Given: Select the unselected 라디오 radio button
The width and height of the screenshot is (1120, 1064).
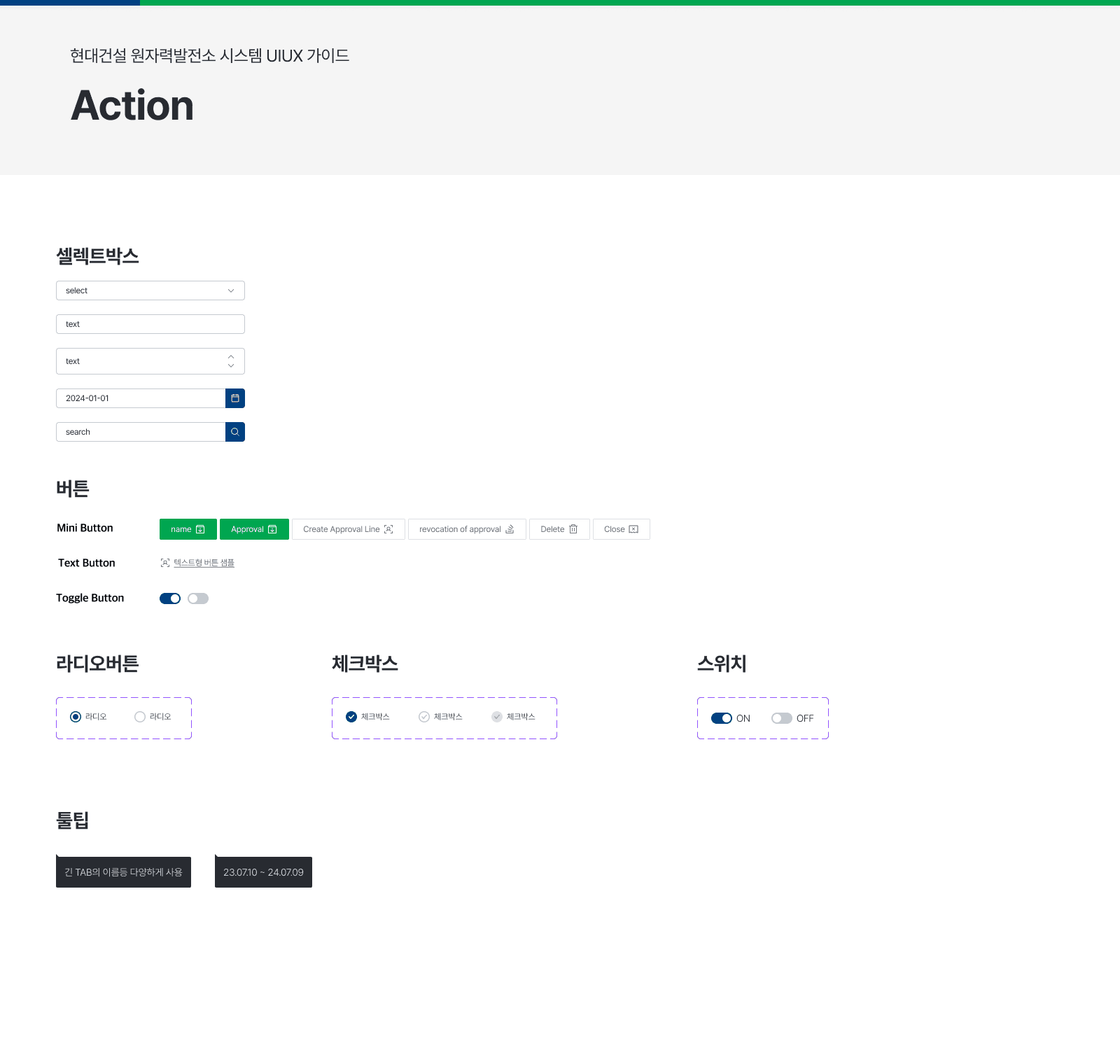Looking at the screenshot, I should pos(140,717).
